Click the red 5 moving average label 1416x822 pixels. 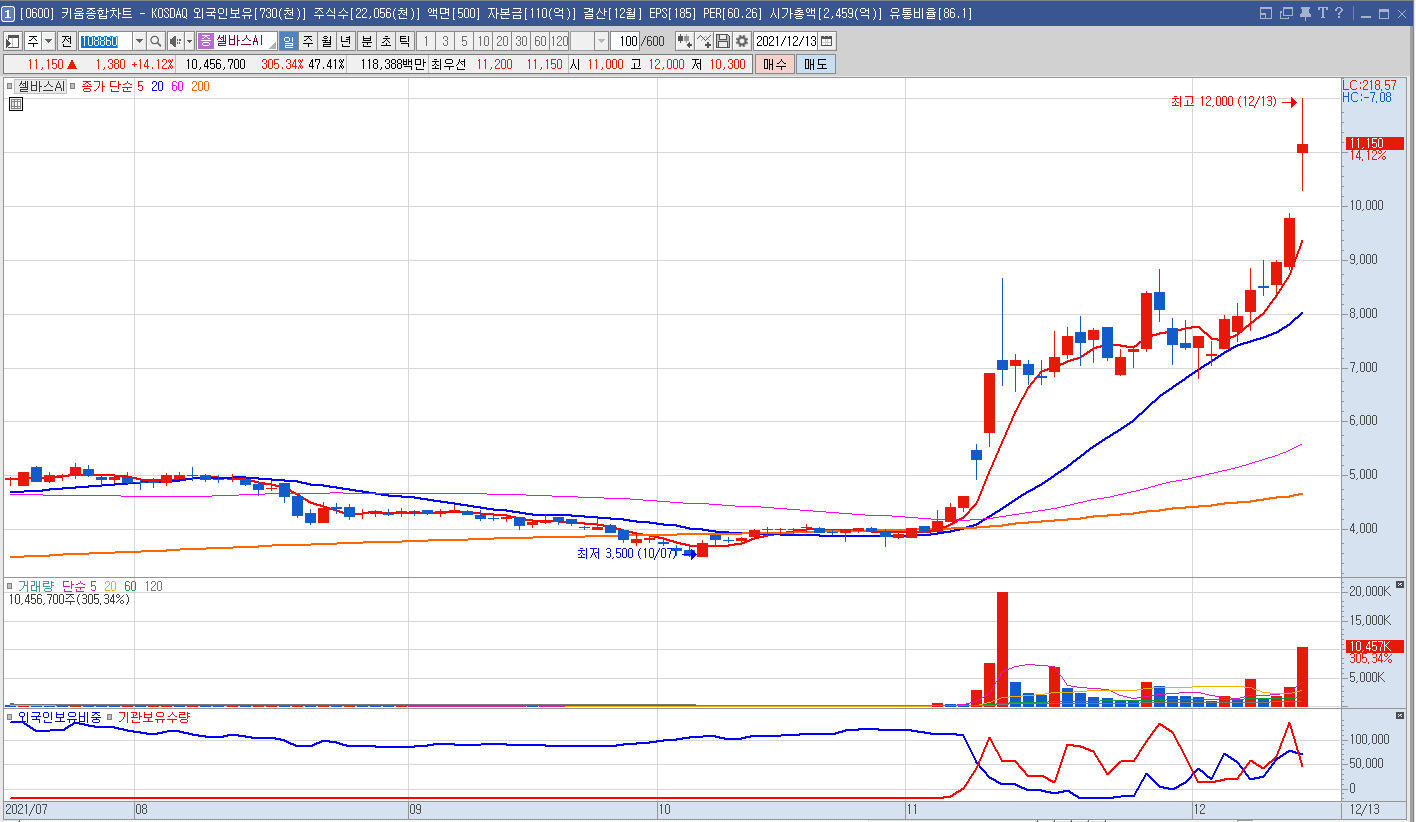(141, 87)
